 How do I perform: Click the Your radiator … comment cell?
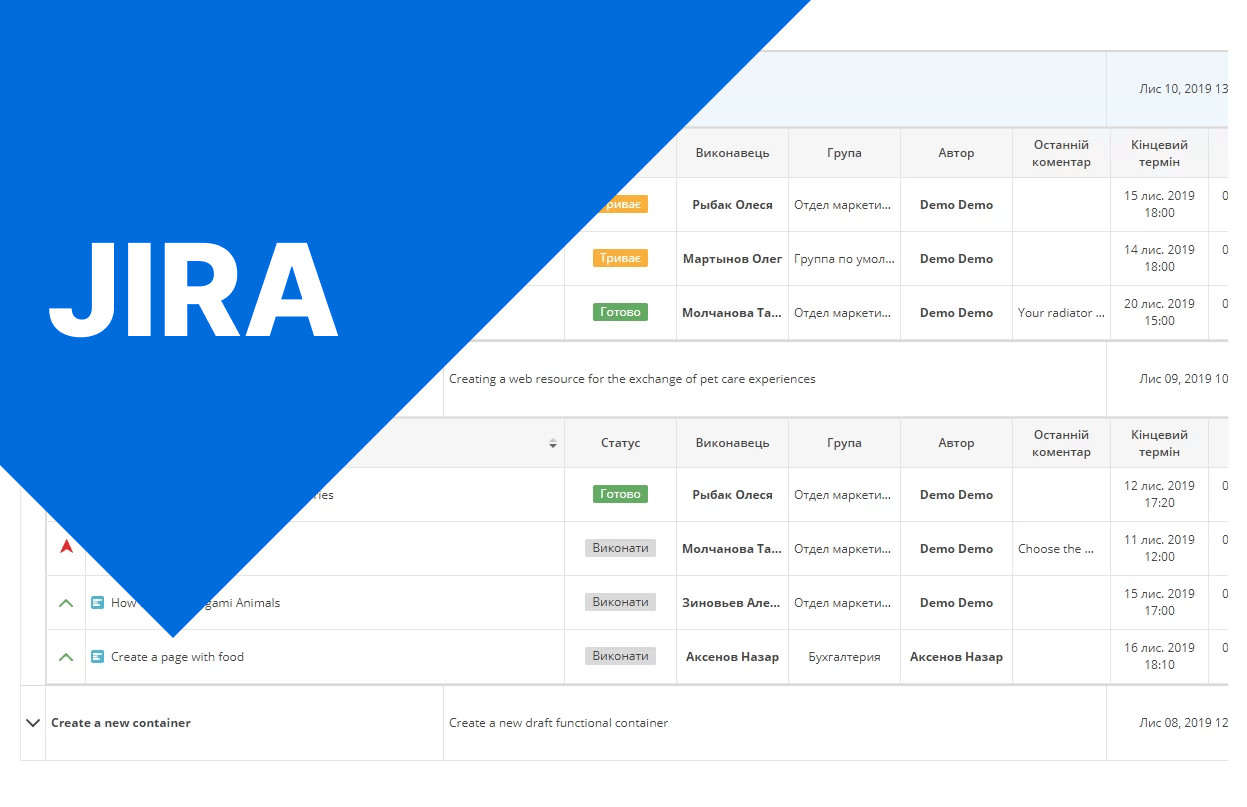pos(1061,313)
